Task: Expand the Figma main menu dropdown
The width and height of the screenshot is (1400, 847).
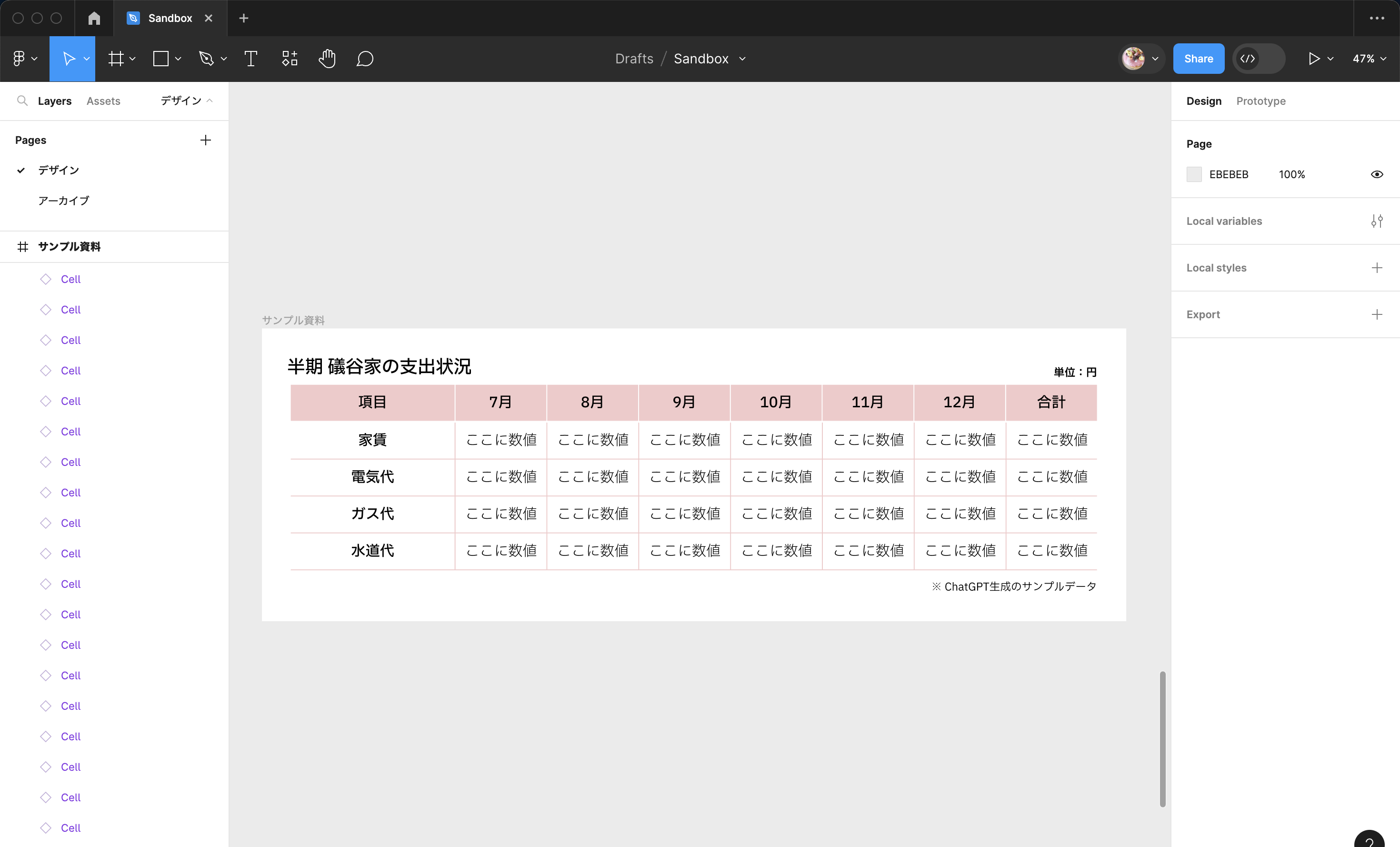Action: (x=24, y=59)
